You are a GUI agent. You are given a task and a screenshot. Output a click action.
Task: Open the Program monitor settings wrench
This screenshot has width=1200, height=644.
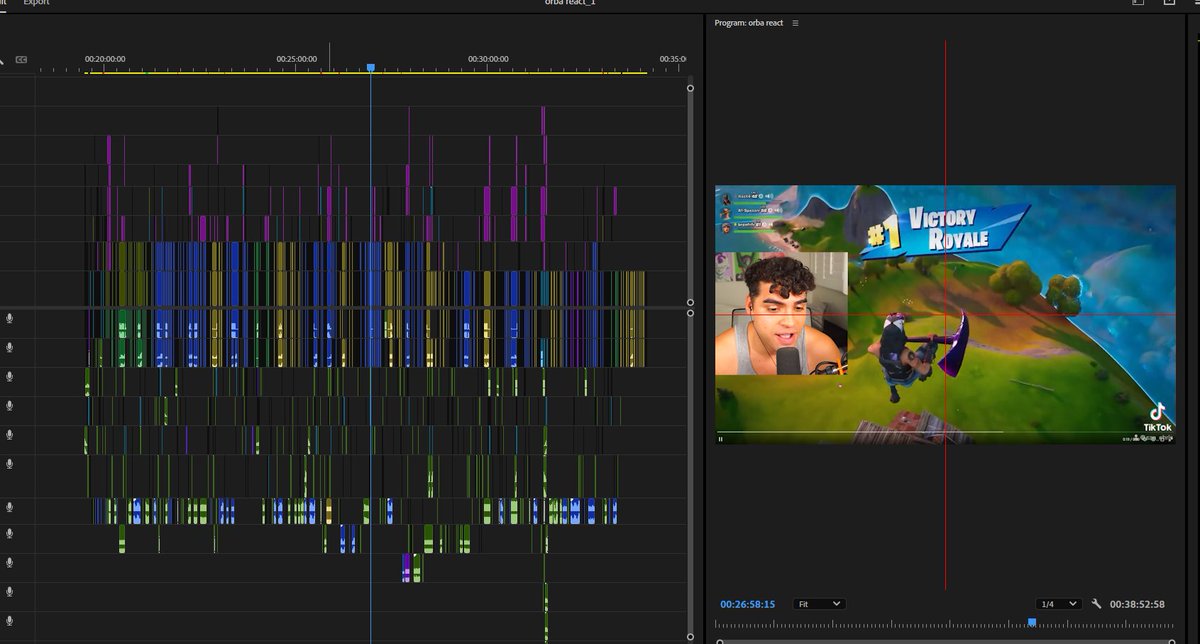point(1096,604)
